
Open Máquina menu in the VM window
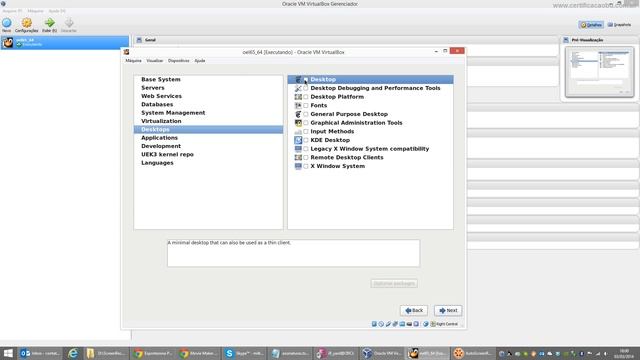[133, 60]
